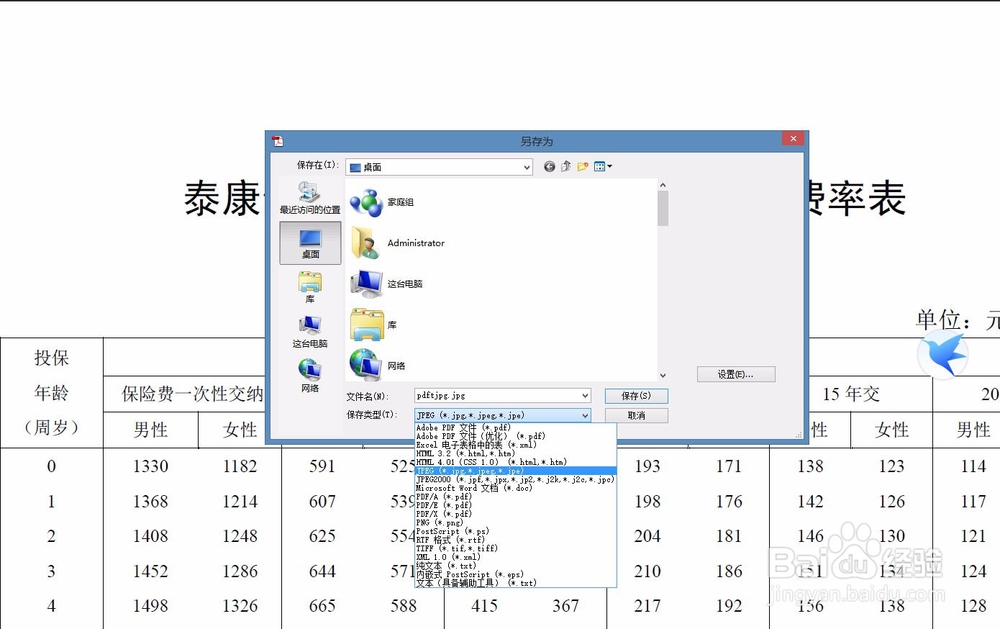
Task: Choose the XML 1.0 (*.xml) file type
Action: coord(515,557)
